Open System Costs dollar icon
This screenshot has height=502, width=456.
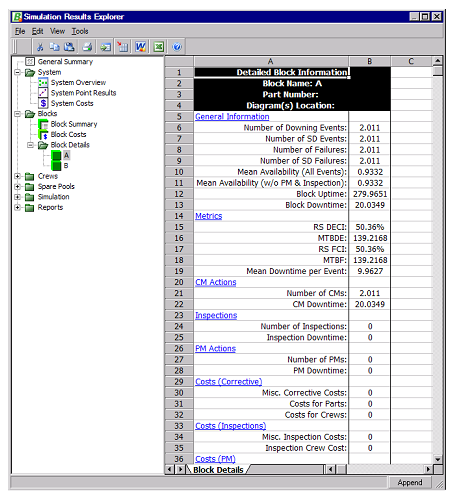pos(43,103)
